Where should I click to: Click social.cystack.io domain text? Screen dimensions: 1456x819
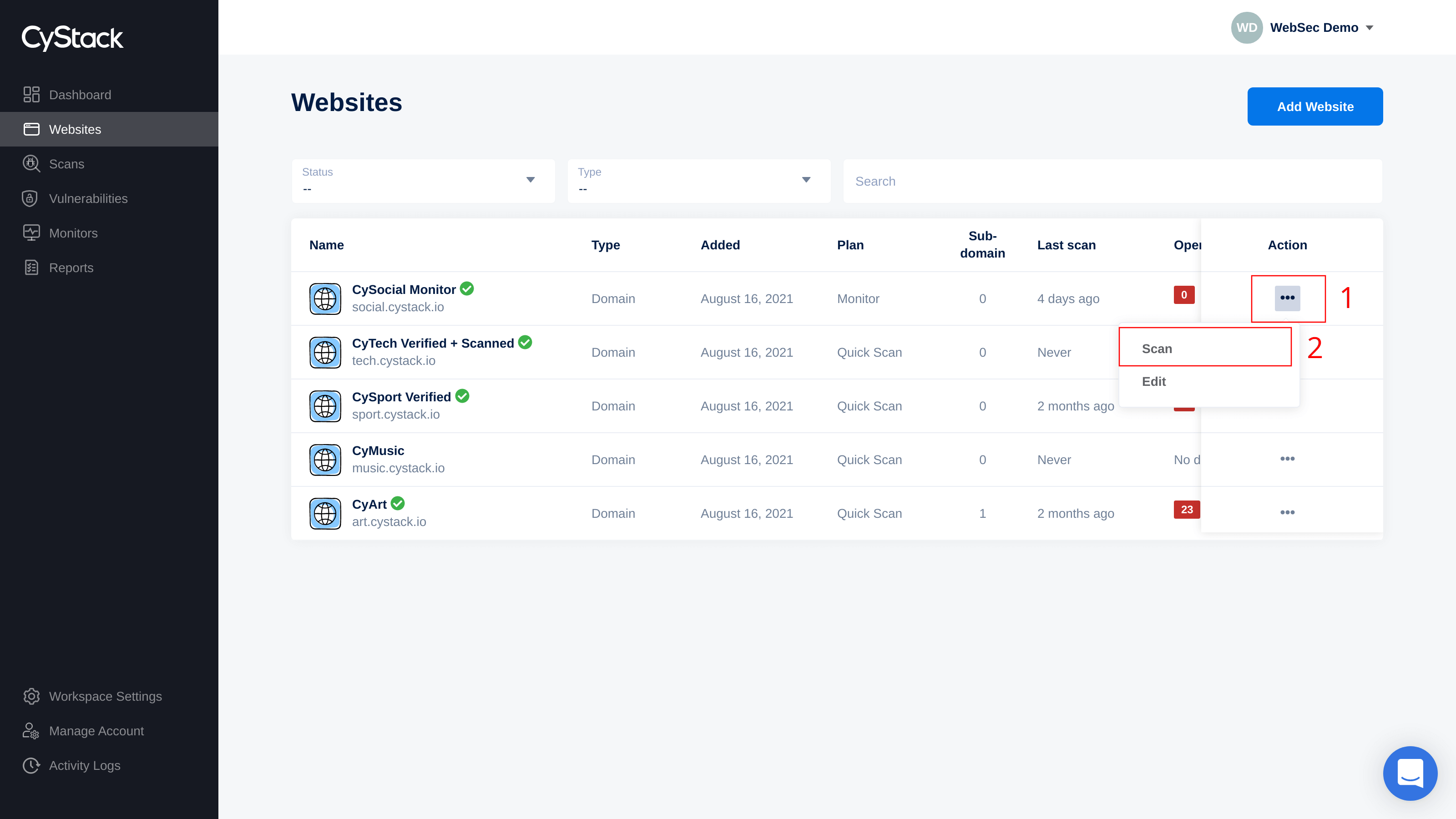tap(398, 307)
